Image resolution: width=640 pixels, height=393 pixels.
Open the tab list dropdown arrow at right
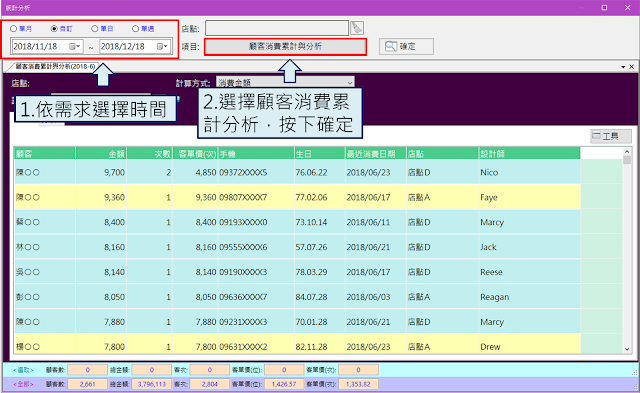pyautogui.click(x=623, y=67)
